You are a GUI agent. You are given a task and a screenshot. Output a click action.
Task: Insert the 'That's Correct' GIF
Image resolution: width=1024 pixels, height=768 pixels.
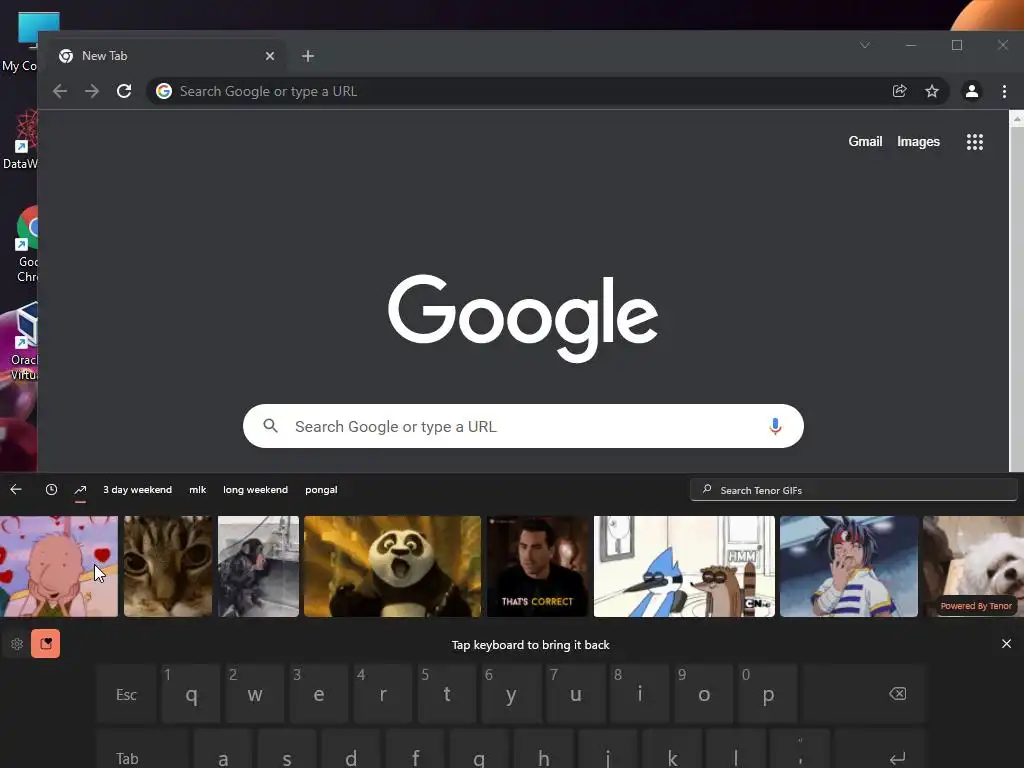(x=537, y=566)
